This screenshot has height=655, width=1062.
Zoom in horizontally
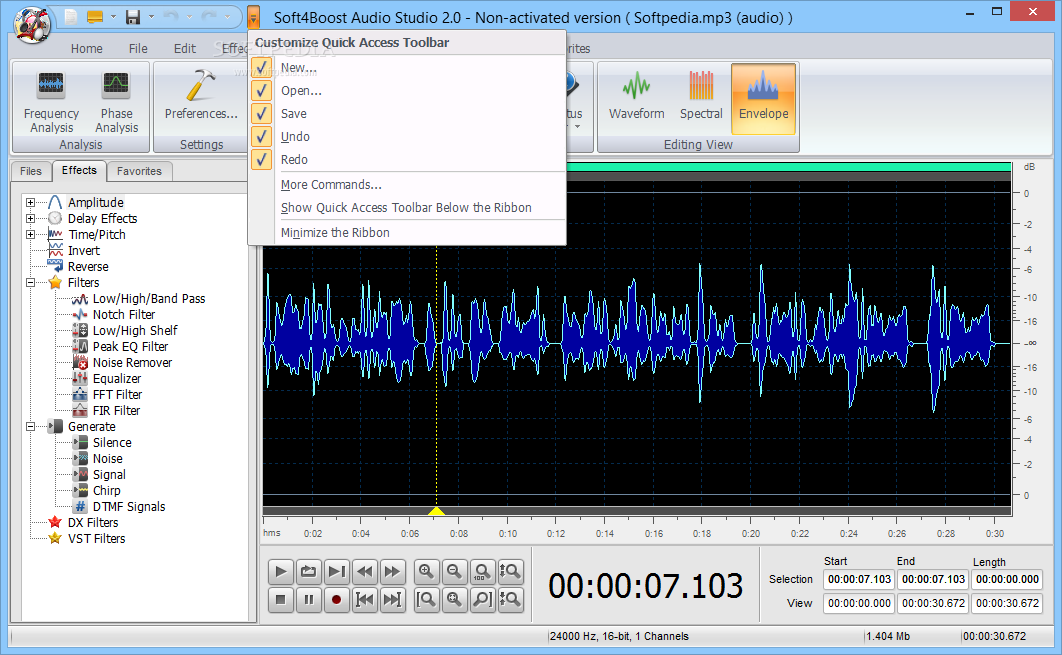tap(426, 572)
